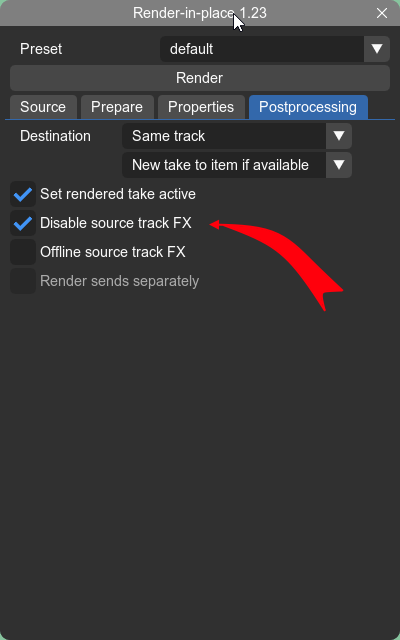Image resolution: width=400 pixels, height=640 pixels.
Task: Select the Postprocessing tab
Action: (x=308, y=107)
